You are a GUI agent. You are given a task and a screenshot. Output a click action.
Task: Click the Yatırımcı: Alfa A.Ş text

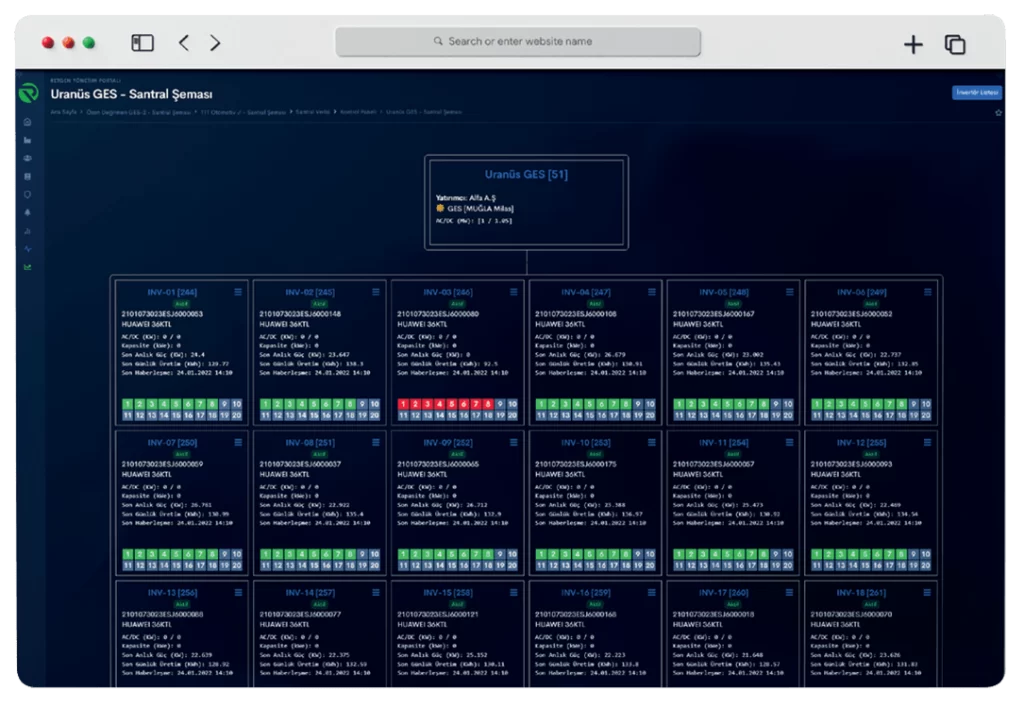(466, 197)
